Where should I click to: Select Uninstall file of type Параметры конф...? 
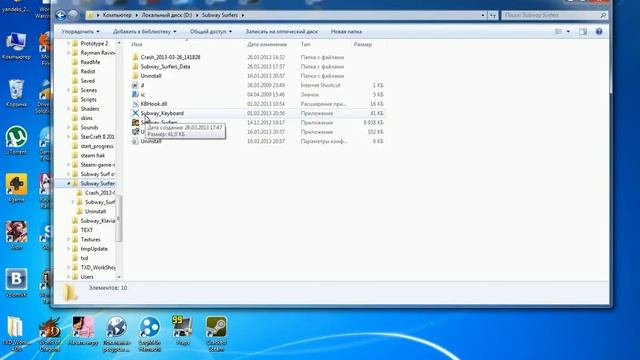(x=151, y=141)
